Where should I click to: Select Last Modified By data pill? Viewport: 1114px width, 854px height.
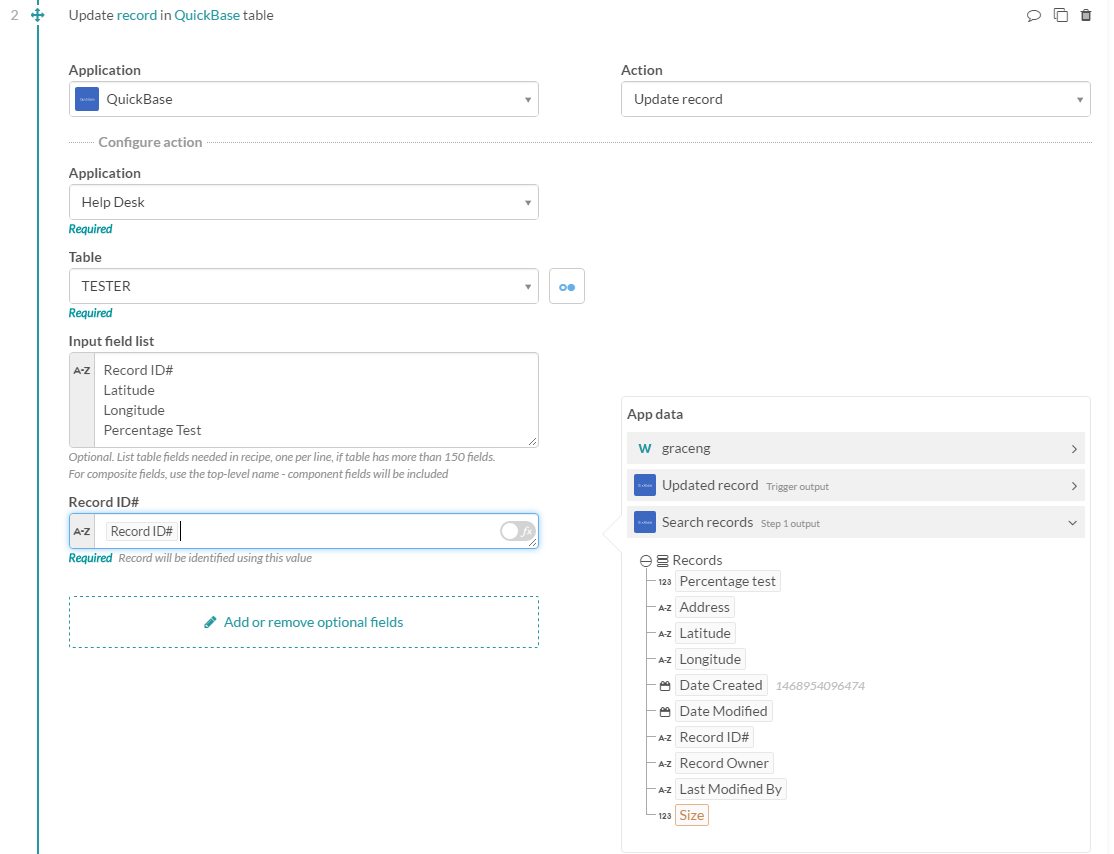click(730, 789)
